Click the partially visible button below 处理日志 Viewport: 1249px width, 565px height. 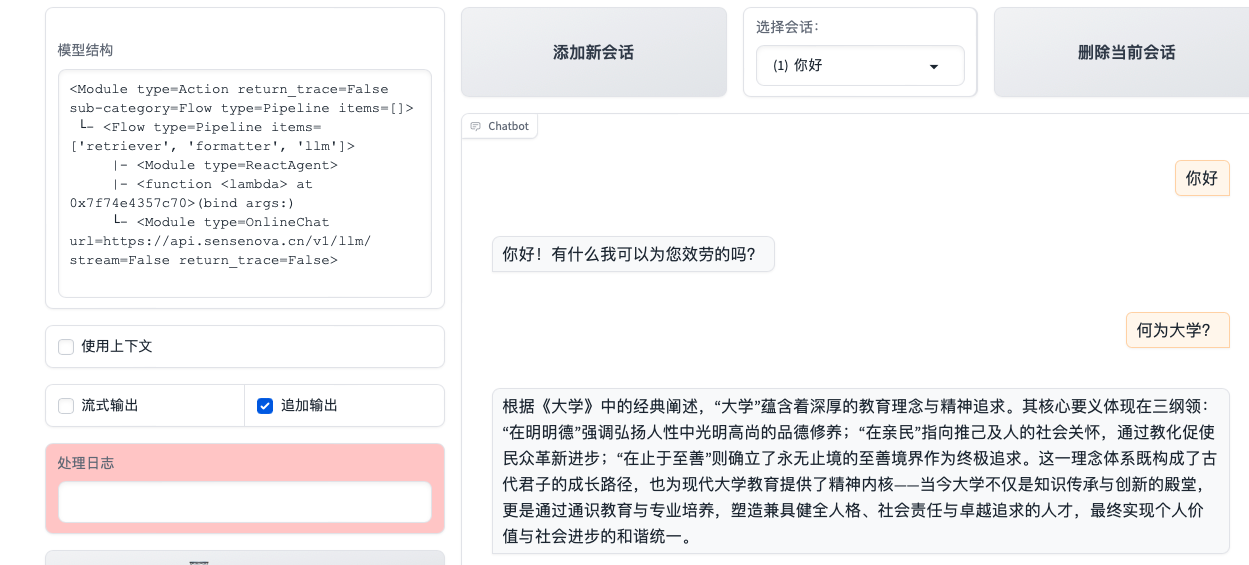click(x=245, y=558)
